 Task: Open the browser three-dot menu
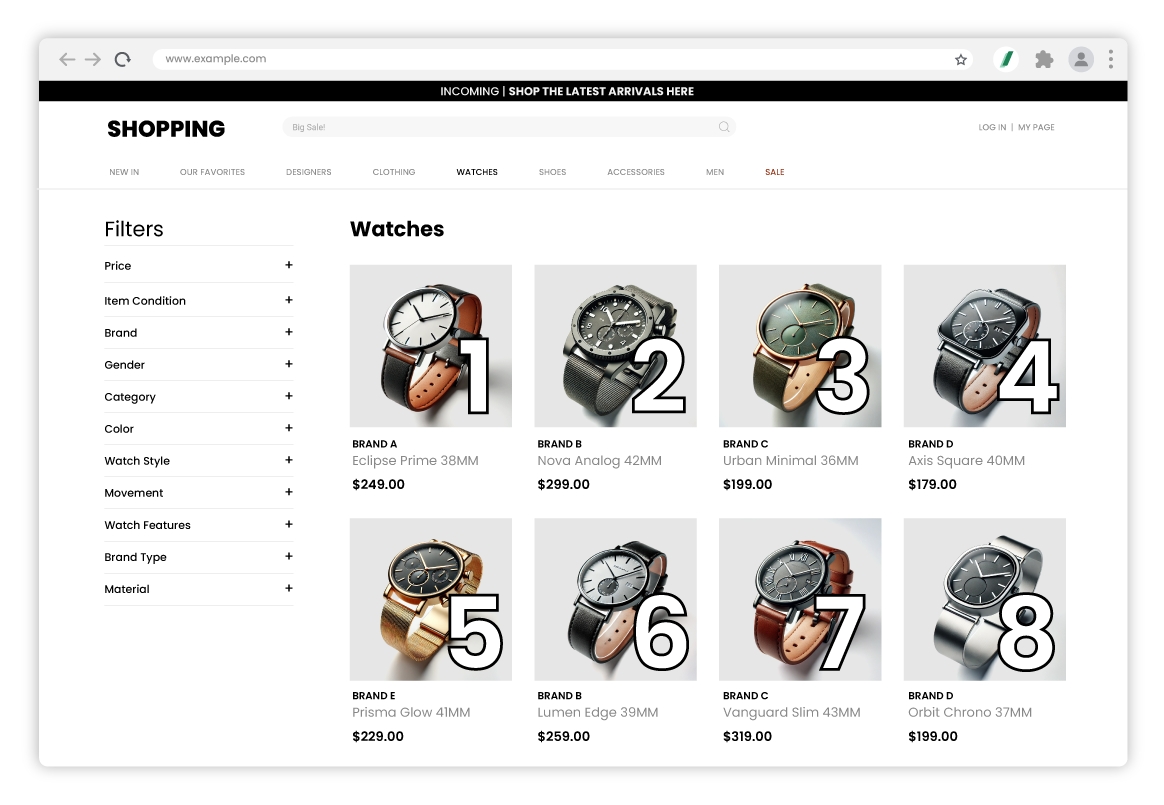(1110, 59)
